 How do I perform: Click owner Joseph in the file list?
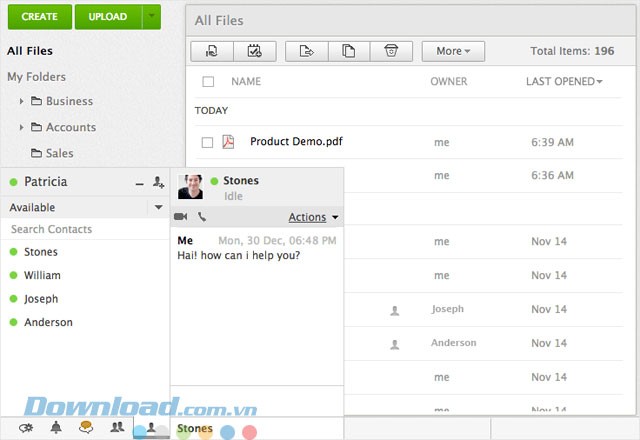point(448,309)
